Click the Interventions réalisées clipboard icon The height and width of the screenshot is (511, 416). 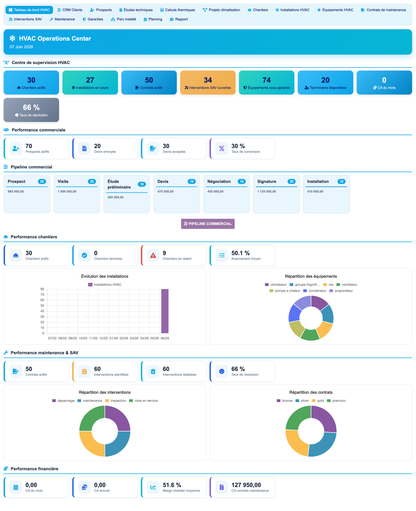[x=153, y=371]
